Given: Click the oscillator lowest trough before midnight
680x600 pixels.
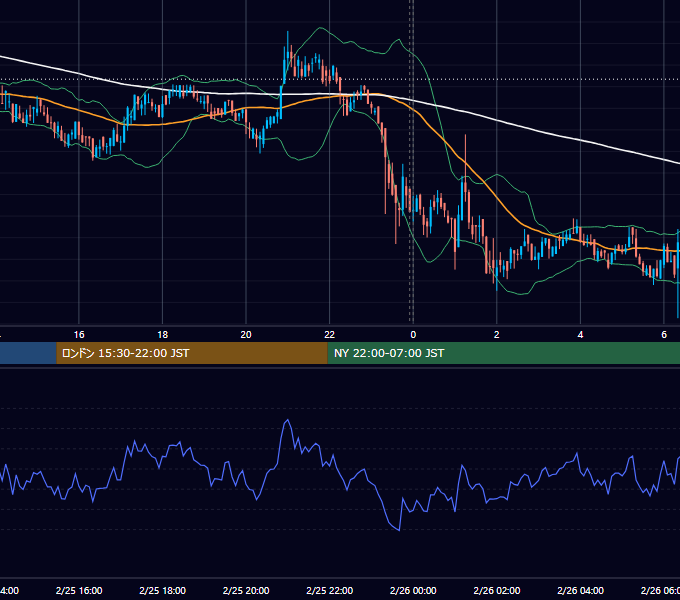Looking at the screenshot, I should [399, 529].
